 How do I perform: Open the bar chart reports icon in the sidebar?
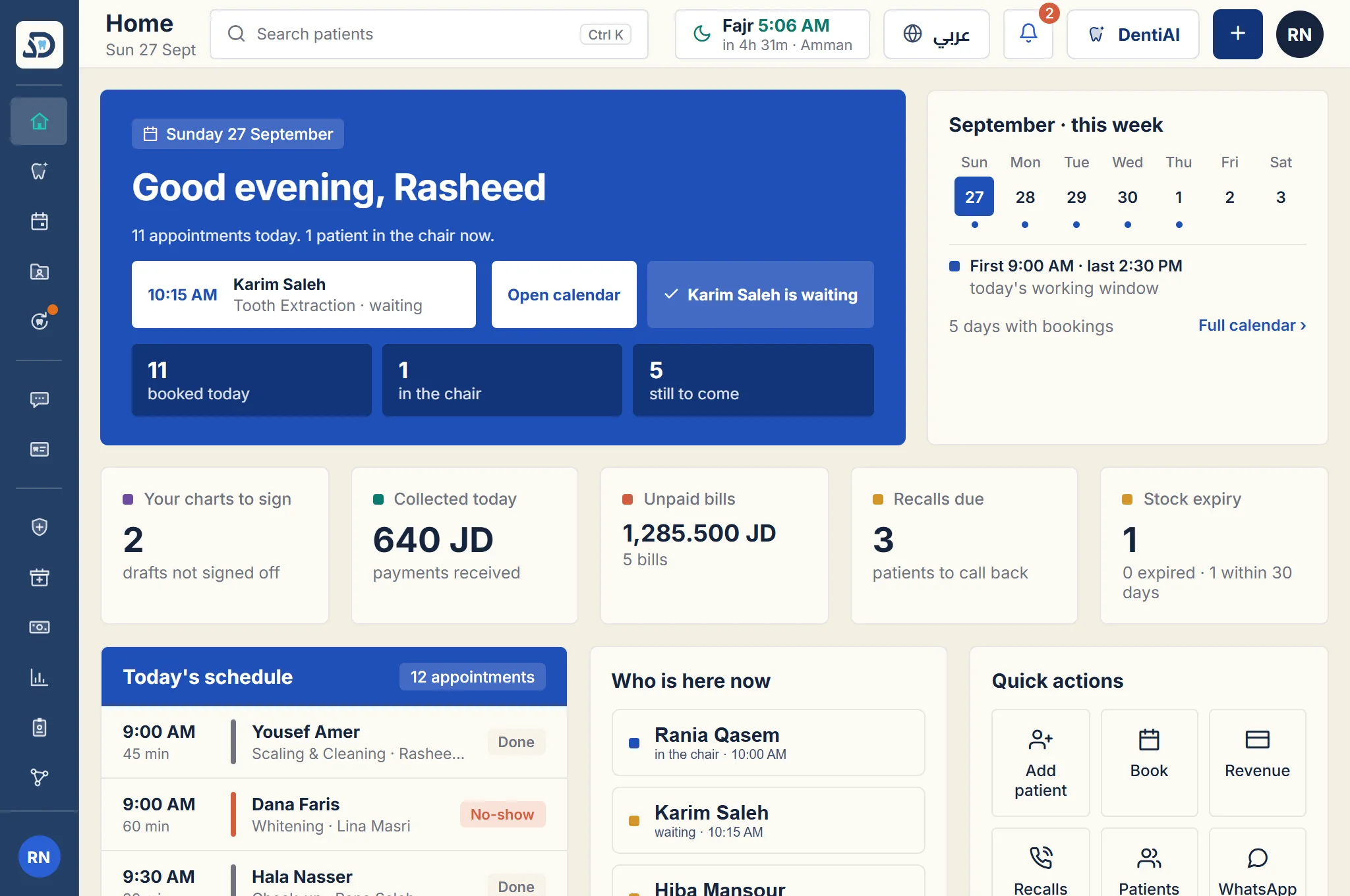39,677
